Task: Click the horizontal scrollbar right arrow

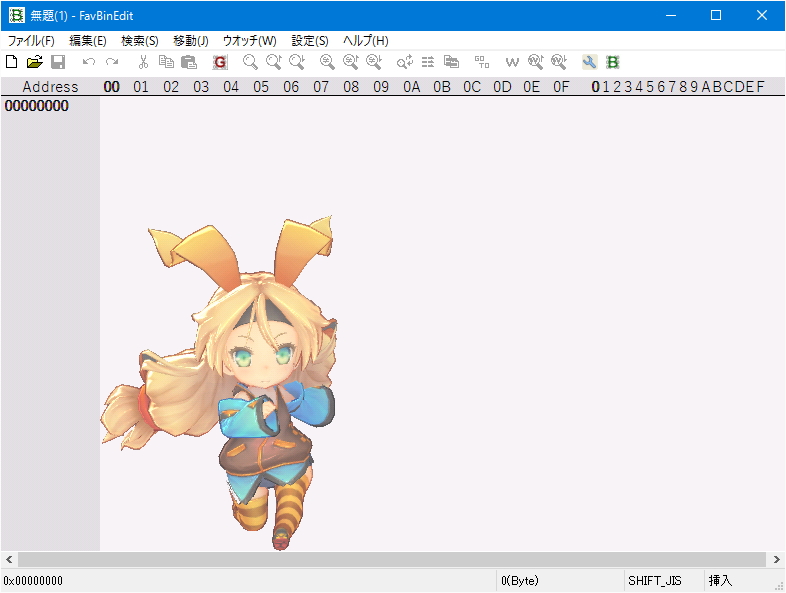Action: point(776,559)
